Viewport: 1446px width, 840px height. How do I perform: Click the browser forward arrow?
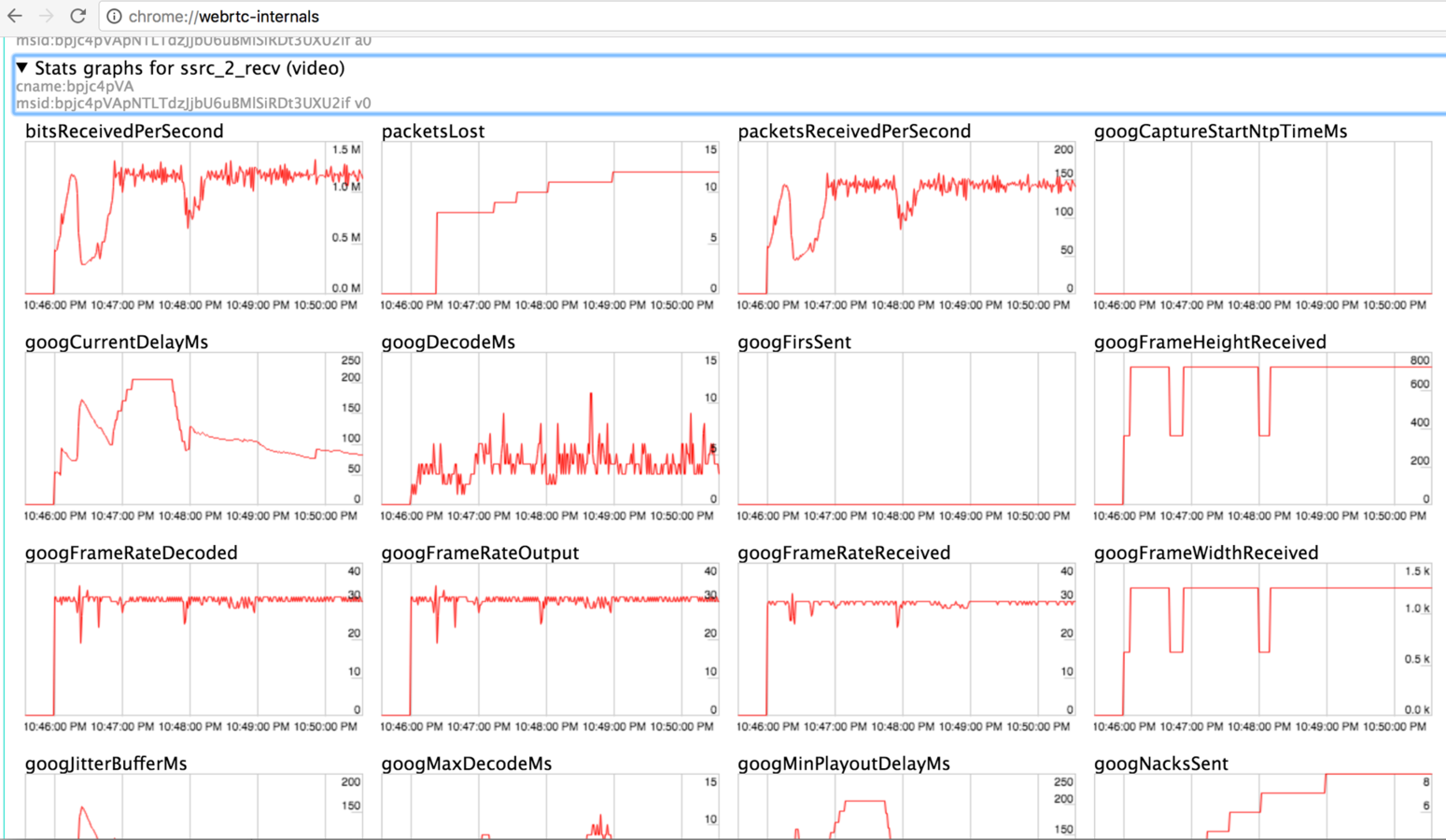46,16
